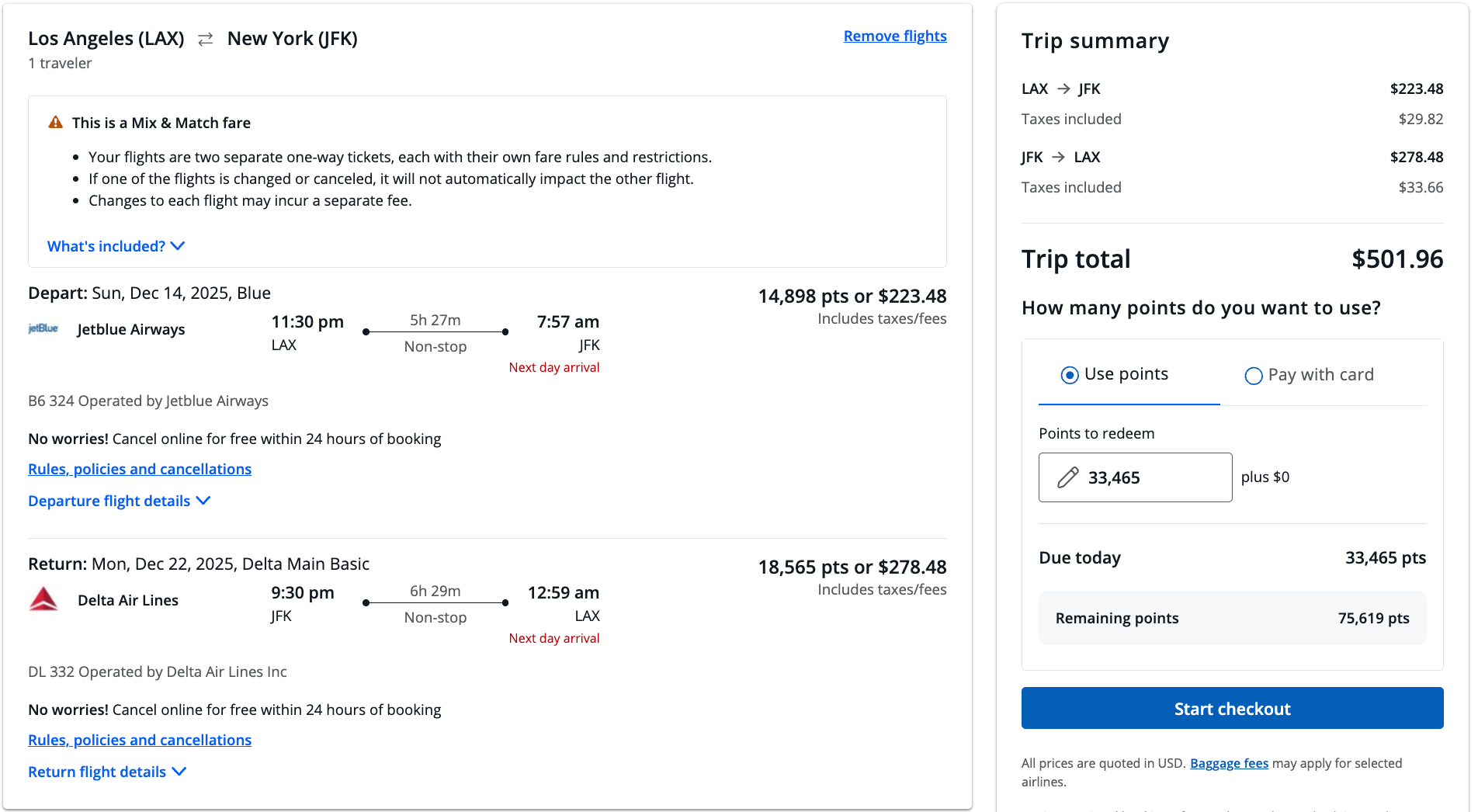Expand the What's included section

(116, 246)
